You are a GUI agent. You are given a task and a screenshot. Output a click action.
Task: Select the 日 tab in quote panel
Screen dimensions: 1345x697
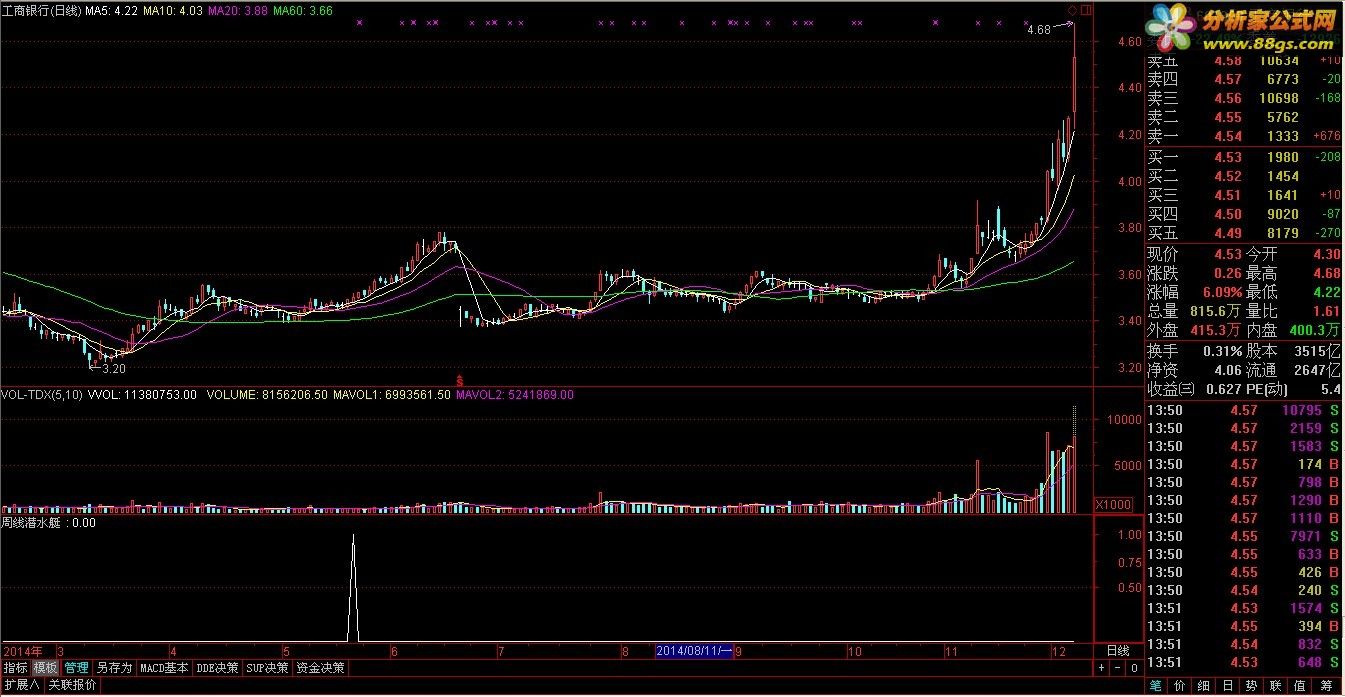pos(1229,685)
